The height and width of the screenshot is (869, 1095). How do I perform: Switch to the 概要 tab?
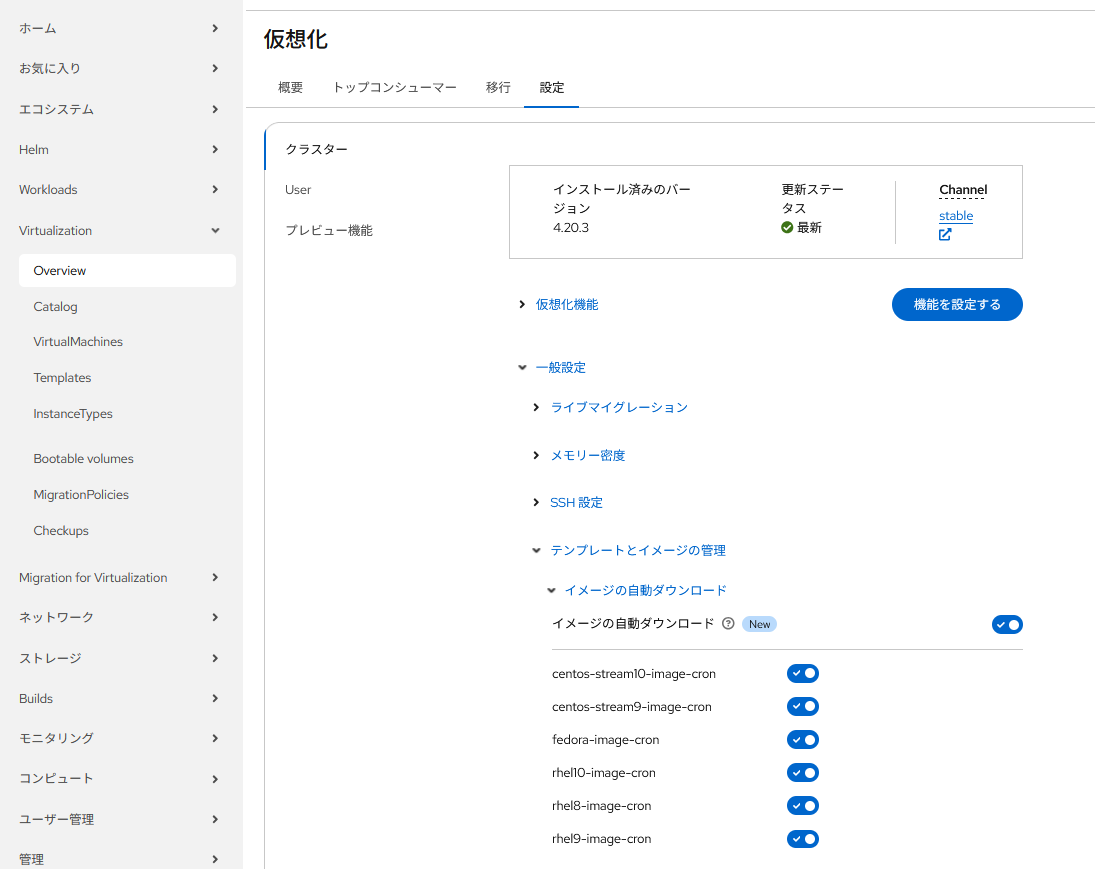coord(290,88)
